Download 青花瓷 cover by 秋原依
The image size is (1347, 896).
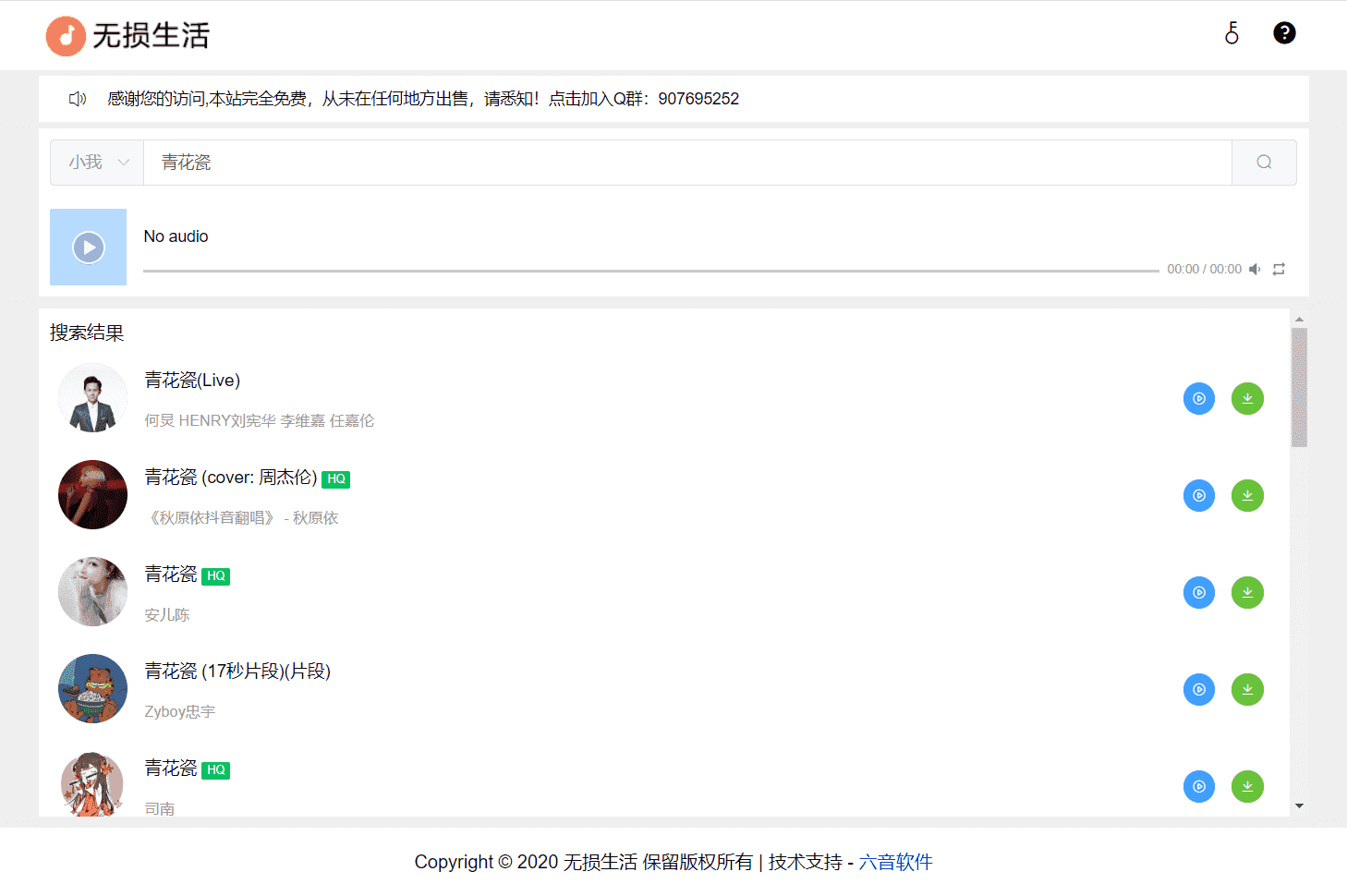point(1247,496)
